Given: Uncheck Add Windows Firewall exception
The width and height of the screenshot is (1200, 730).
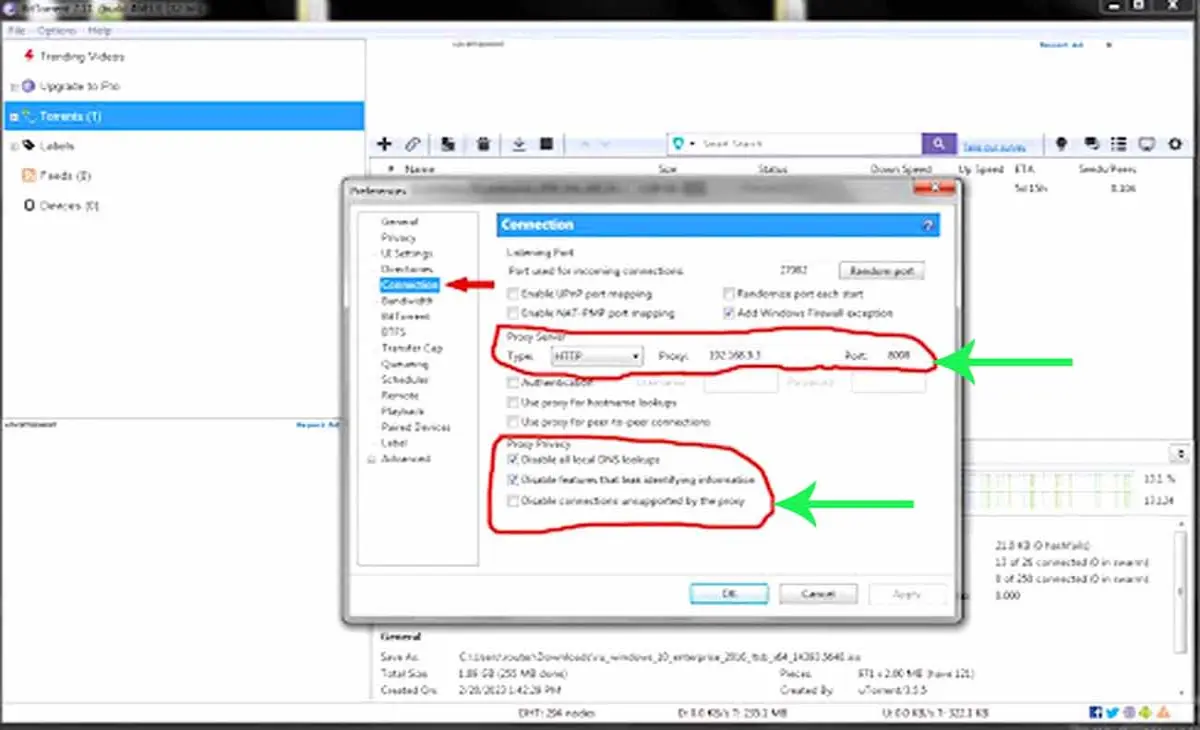Looking at the screenshot, I should [729, 313].
